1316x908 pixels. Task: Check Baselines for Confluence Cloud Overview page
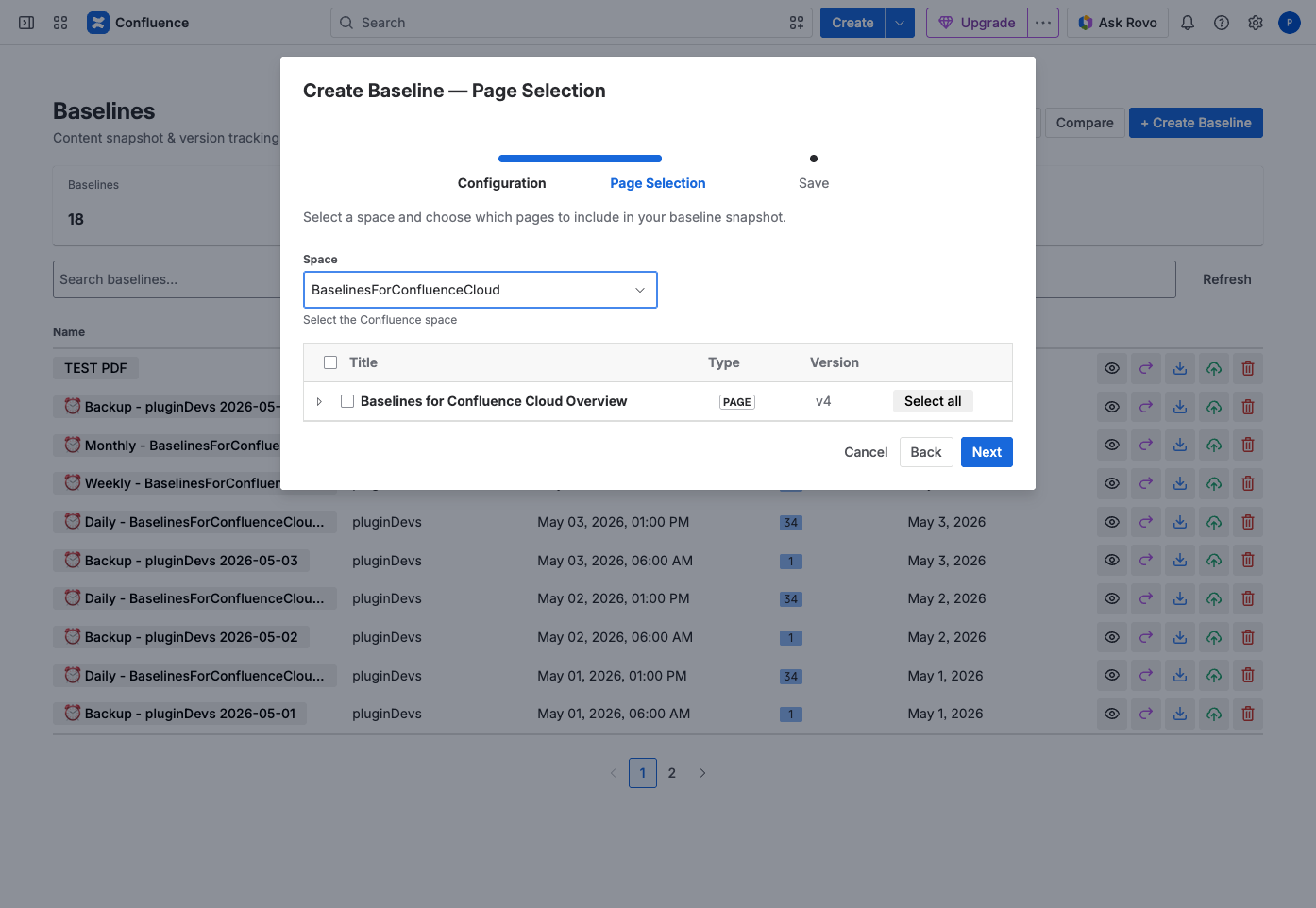click(347, 401)
